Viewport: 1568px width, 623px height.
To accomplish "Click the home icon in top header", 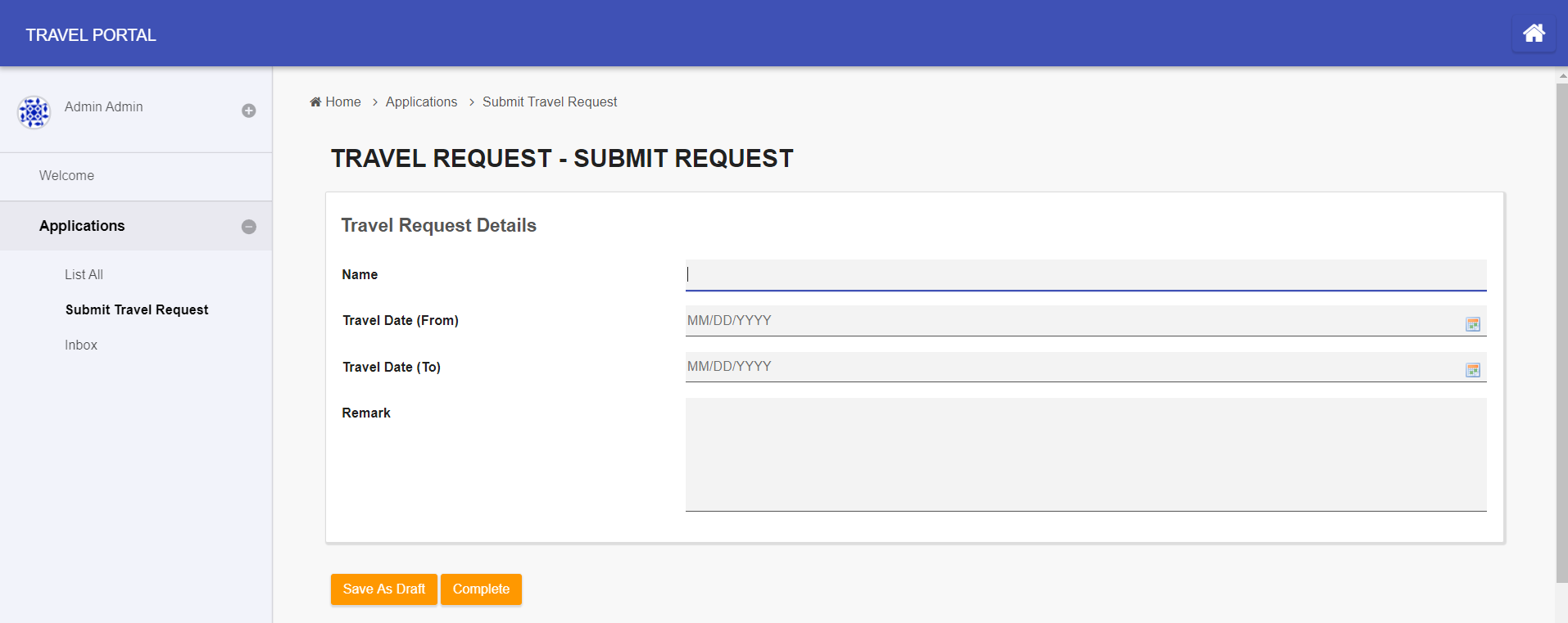I will tap(1534, 34).
